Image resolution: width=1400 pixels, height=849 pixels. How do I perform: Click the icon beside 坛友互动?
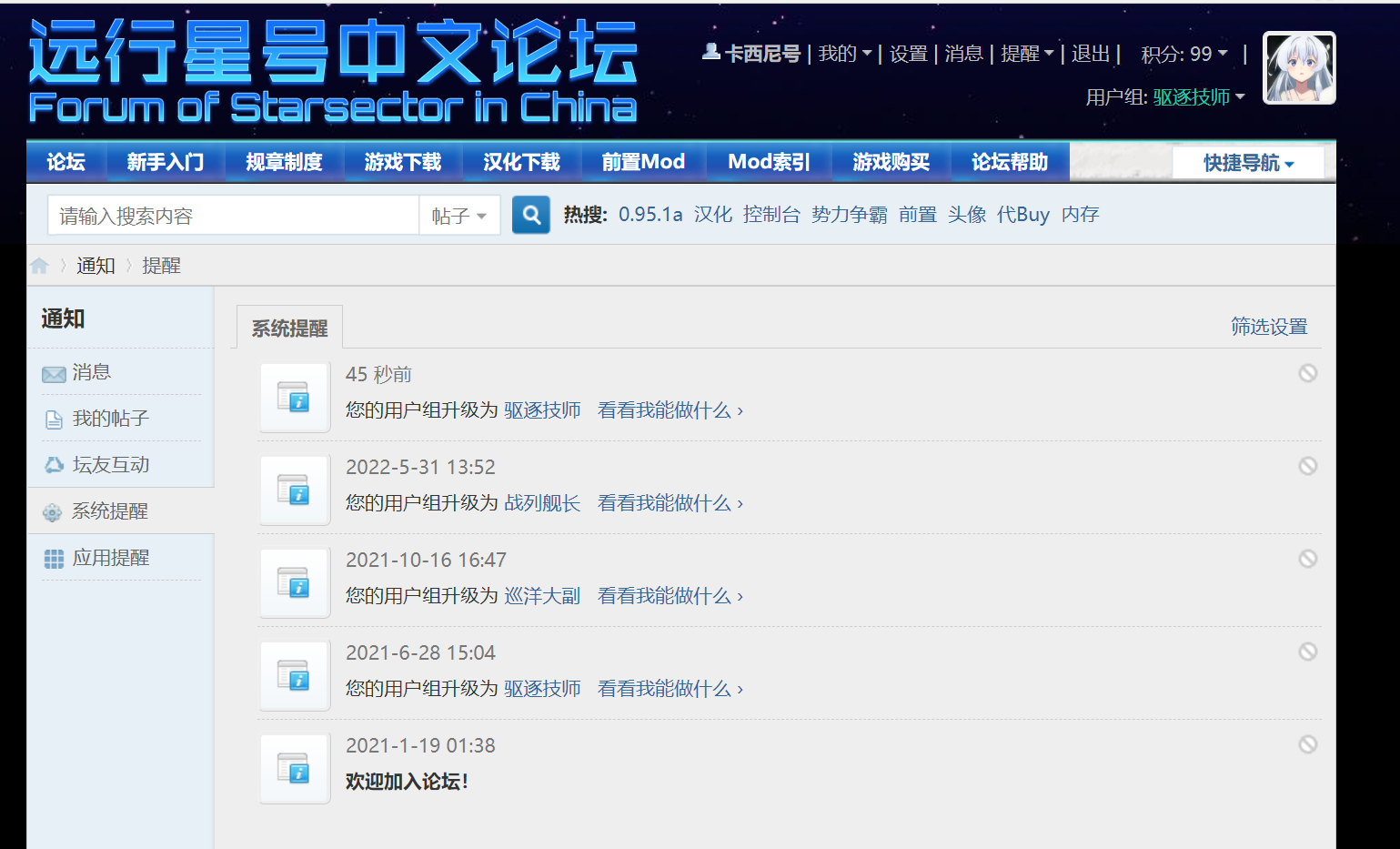54,465
